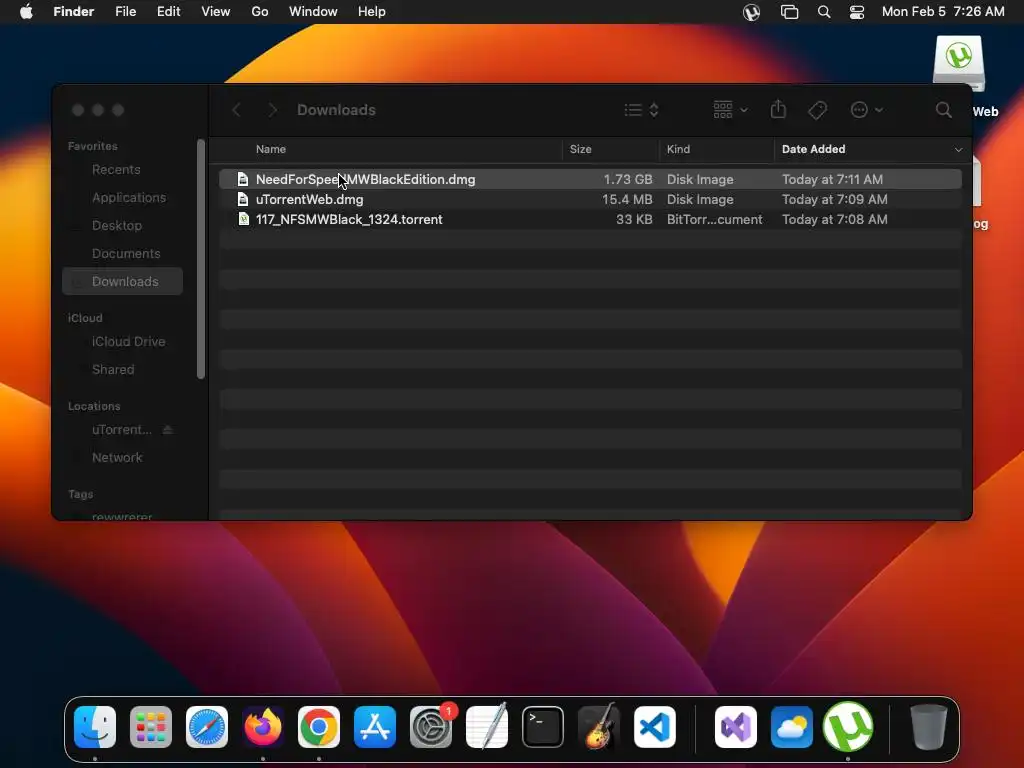
Task: Open the App Store from the Dock
Action: [x=375, y=727]
